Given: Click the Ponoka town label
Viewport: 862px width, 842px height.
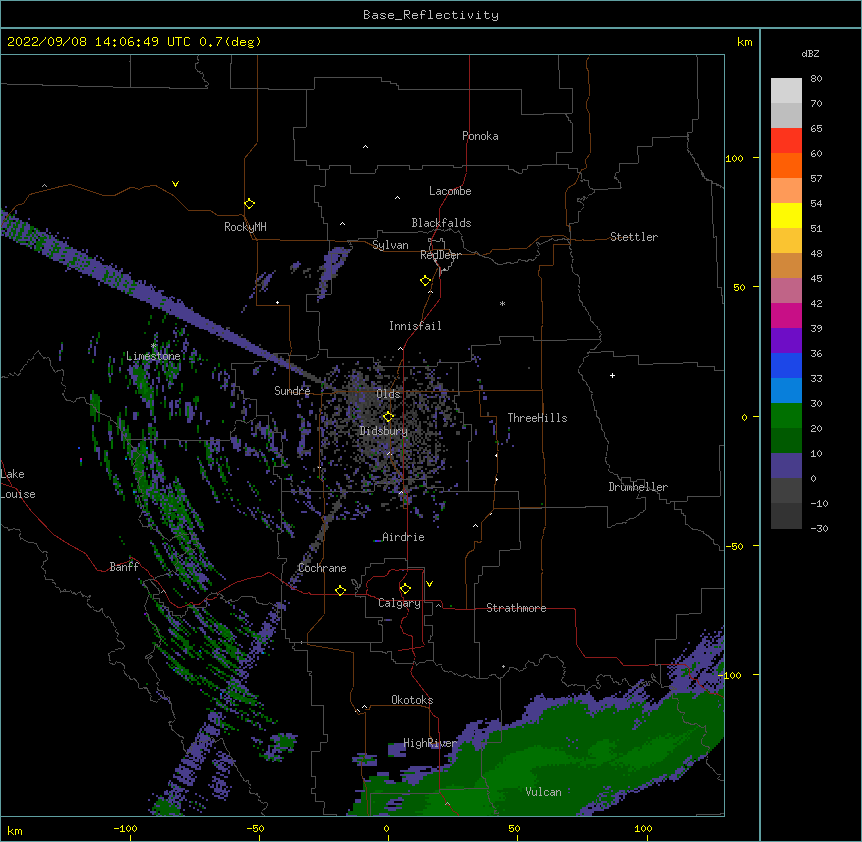Looking at the screenshot, I should (x=480, y=136).
